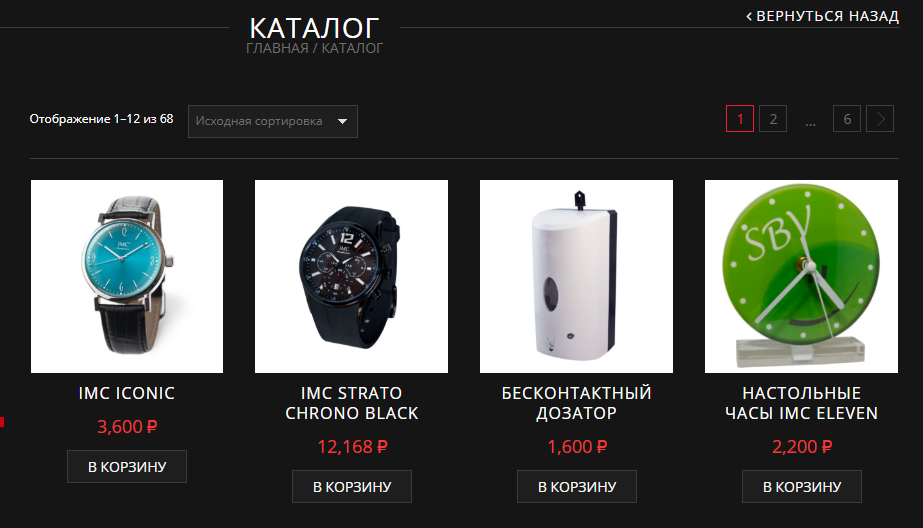The image size is (923, 528).
Task: Open the sorting dropdown arrow
Action: (x=342, y=121)
